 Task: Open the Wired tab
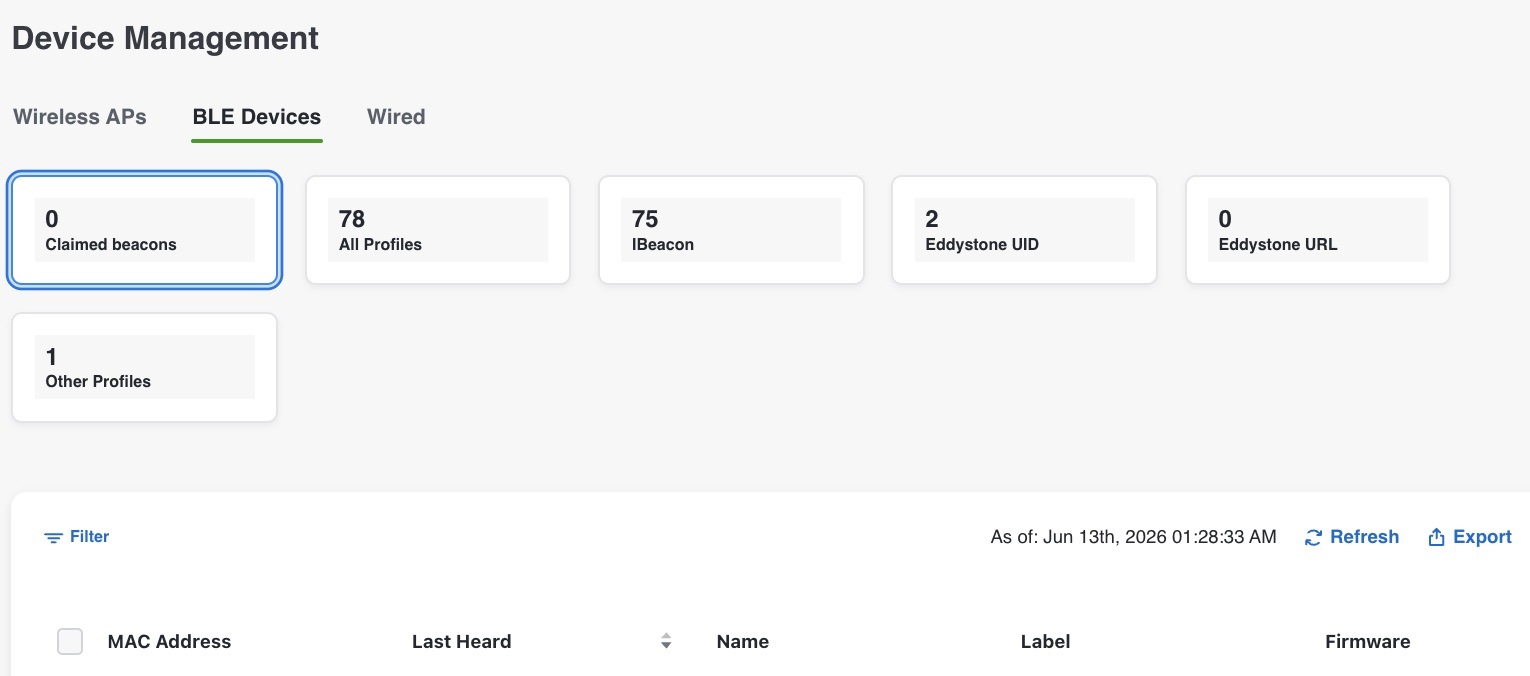396,117
